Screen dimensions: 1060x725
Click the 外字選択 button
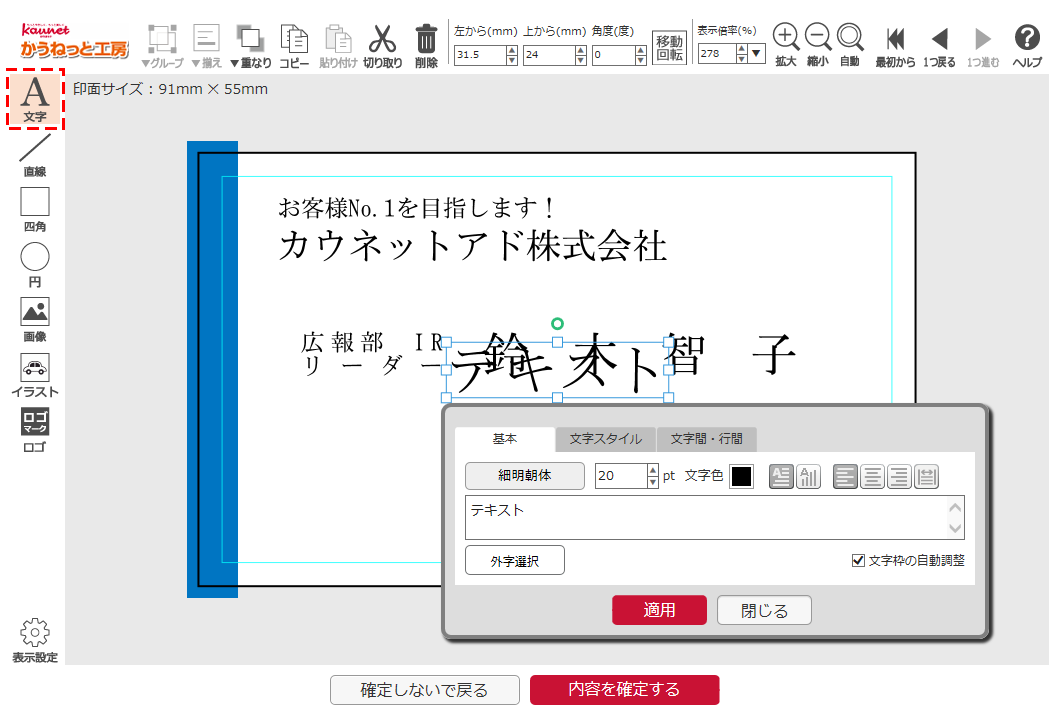[514, 561]
